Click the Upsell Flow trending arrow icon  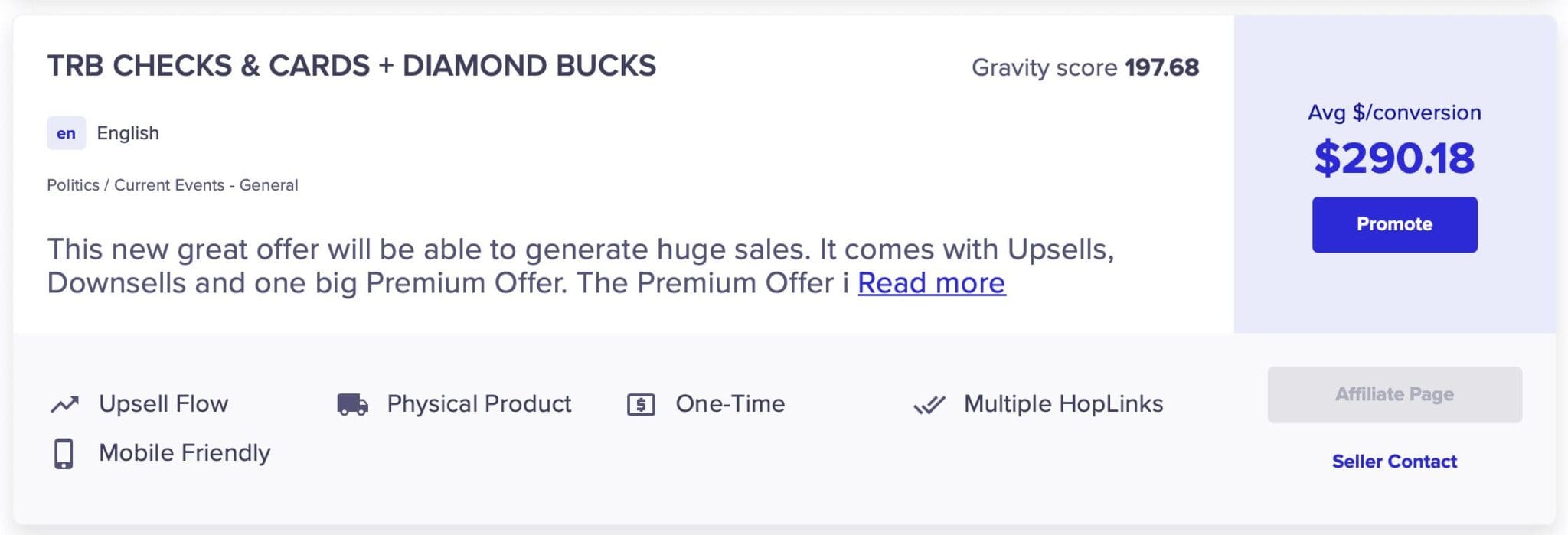(x=65, y=404)
